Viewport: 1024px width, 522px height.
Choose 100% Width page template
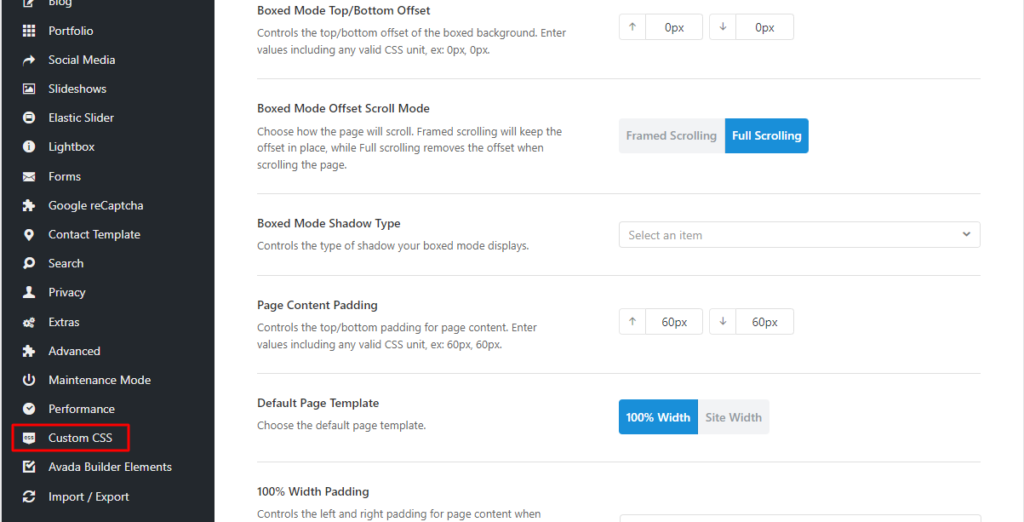pos(658,417)
